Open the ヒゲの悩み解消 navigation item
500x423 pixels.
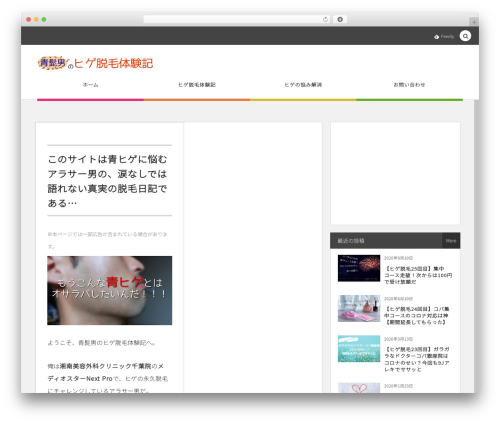(303, 85)
